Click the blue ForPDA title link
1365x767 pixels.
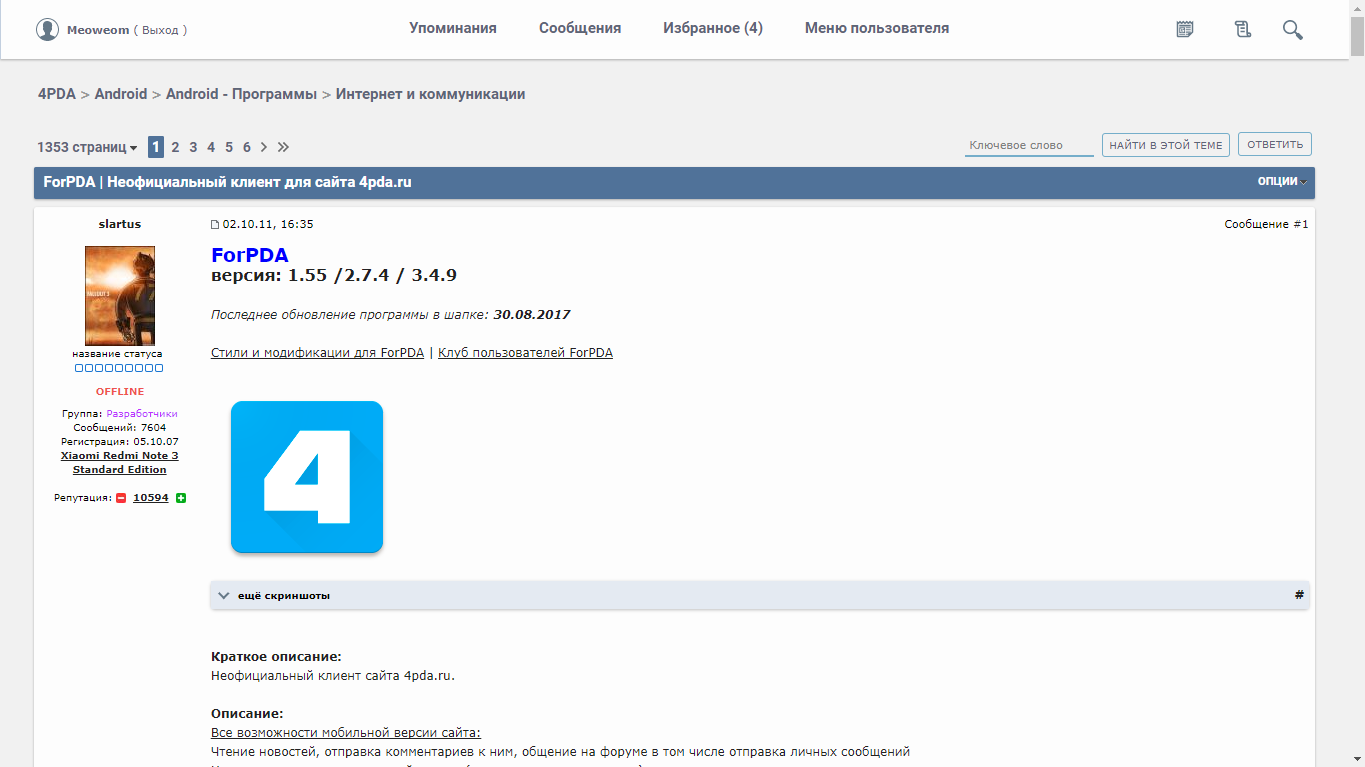coord(250,255)
